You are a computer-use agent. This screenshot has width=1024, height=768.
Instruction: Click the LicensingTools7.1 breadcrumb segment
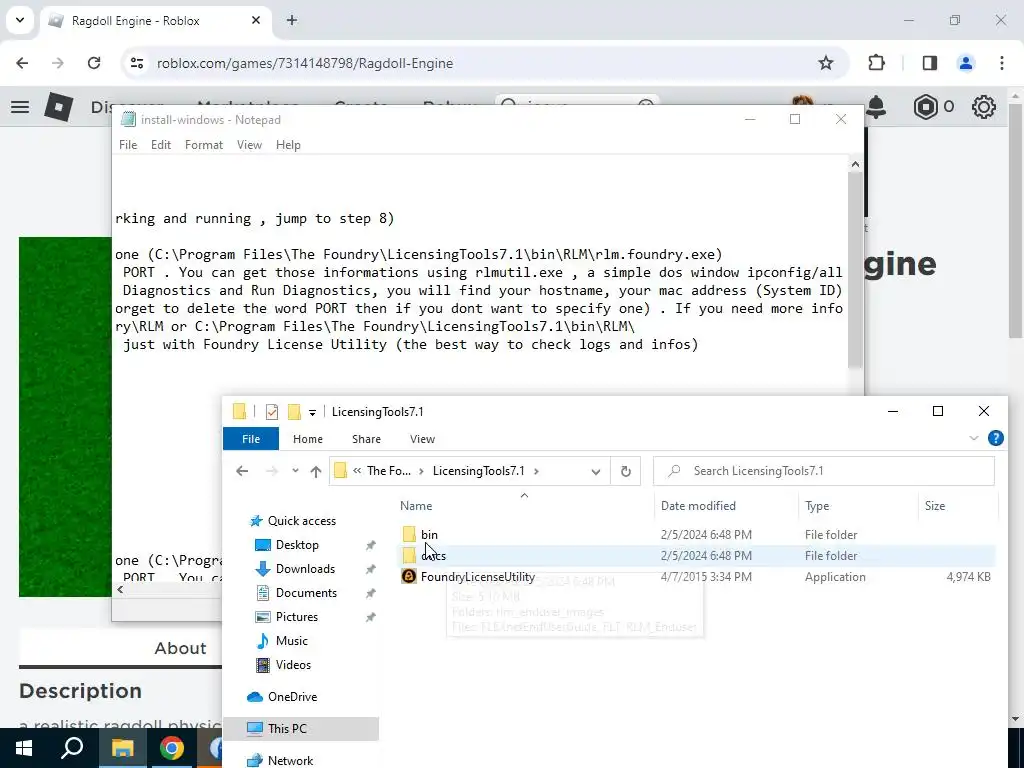[x=479, y=471]
